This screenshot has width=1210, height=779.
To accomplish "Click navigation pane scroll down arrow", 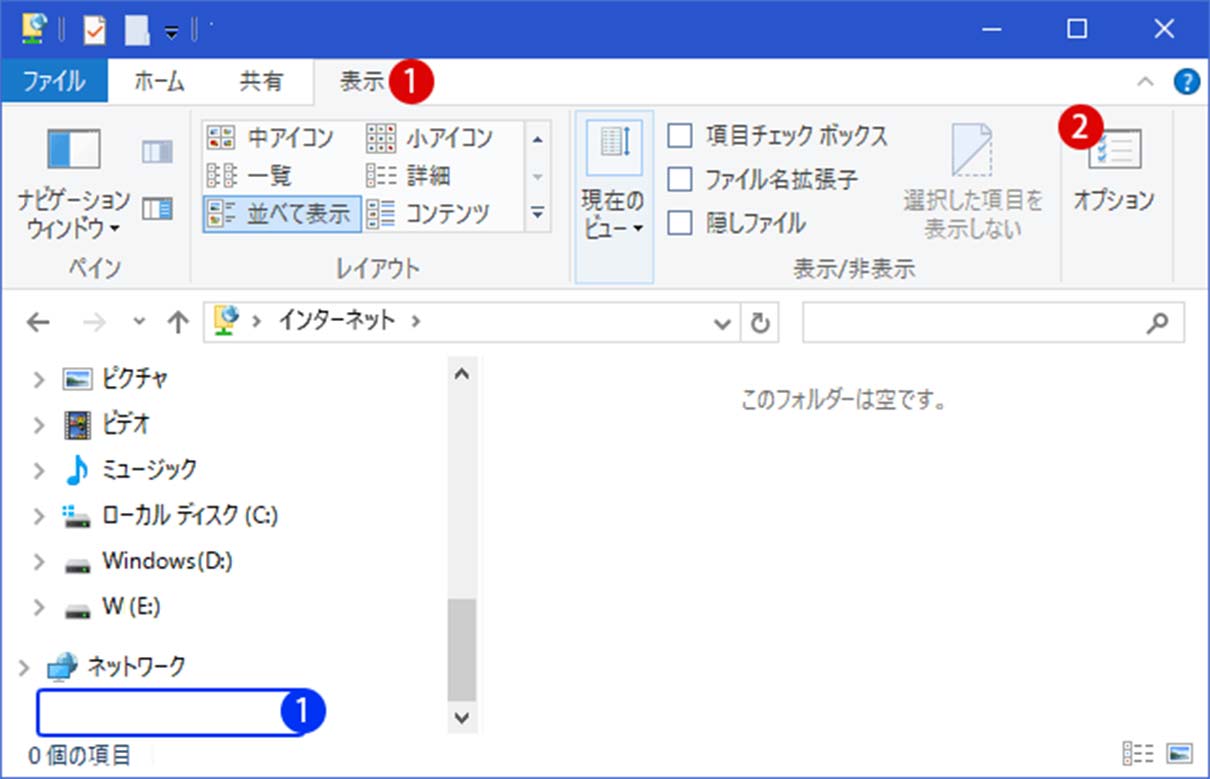I will click(x=461, y=717).
